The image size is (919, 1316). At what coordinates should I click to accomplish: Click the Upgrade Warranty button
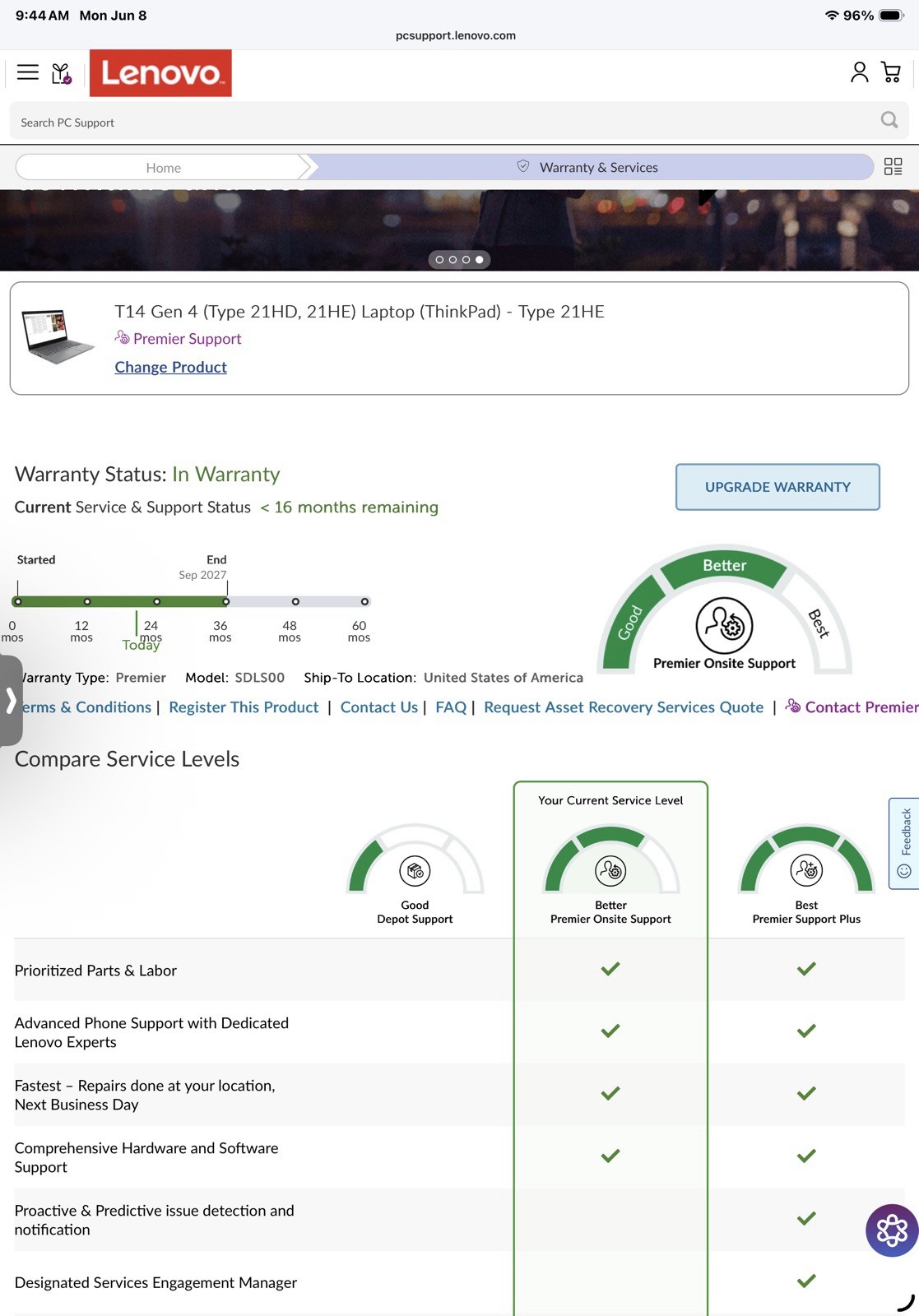[x=777, y=487]
